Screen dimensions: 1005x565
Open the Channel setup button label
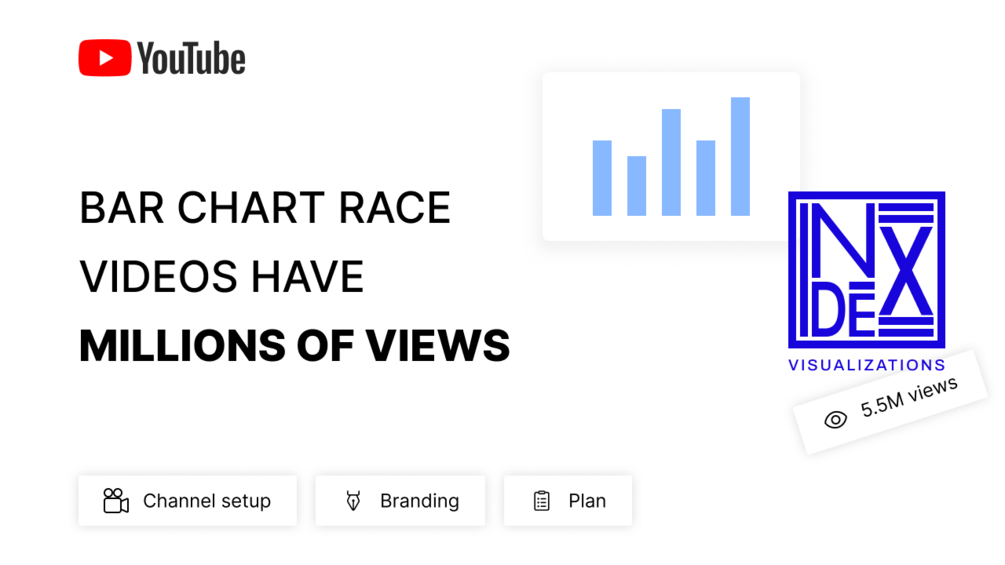pos(206,501)
